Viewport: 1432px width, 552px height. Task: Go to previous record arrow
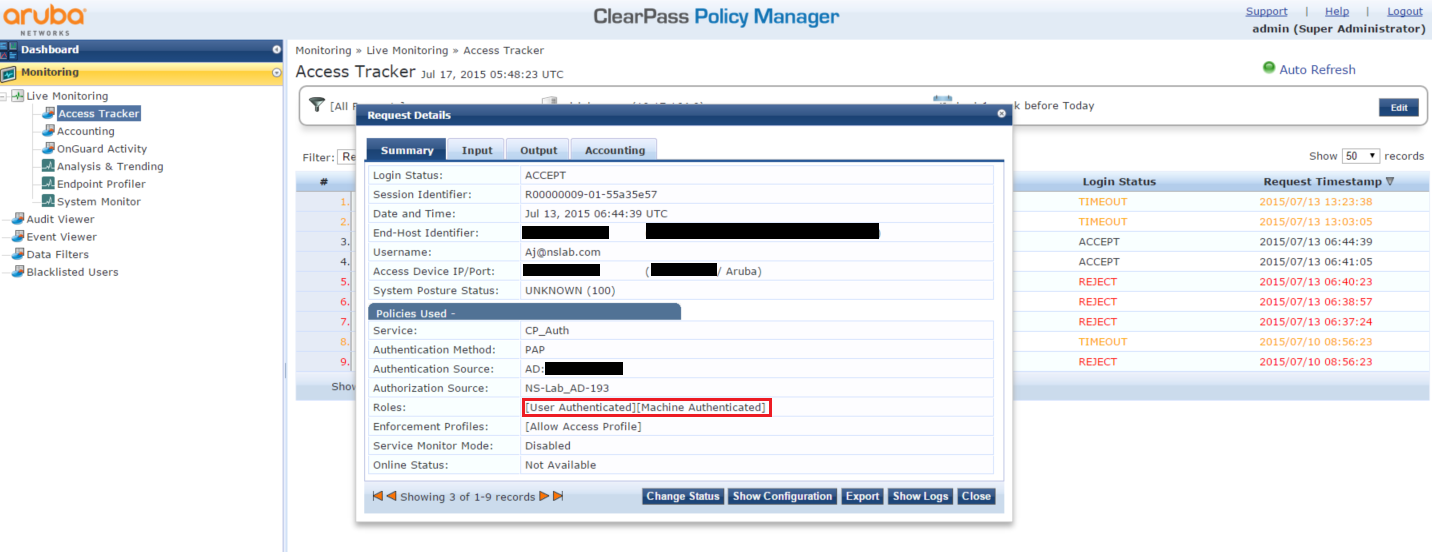click(x=391, y=496)
